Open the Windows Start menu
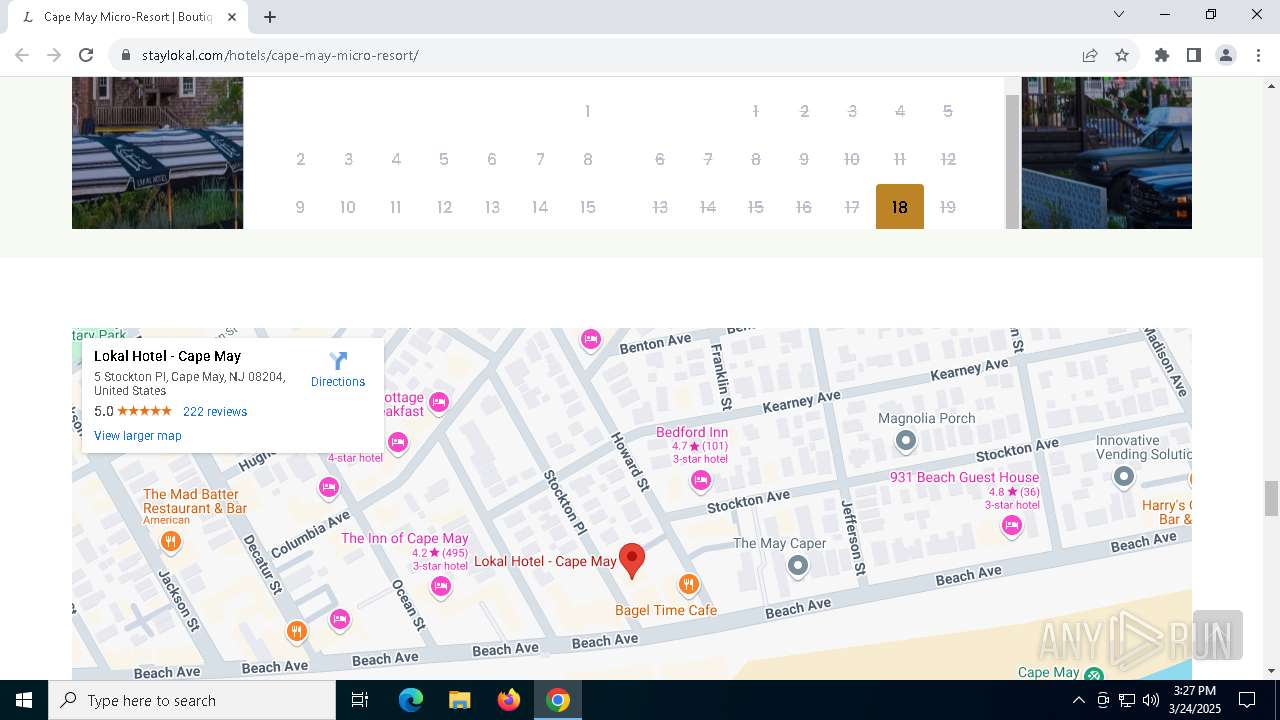Image resolution: width=1280 pixels, height=720 pixels. click(24, 700)
